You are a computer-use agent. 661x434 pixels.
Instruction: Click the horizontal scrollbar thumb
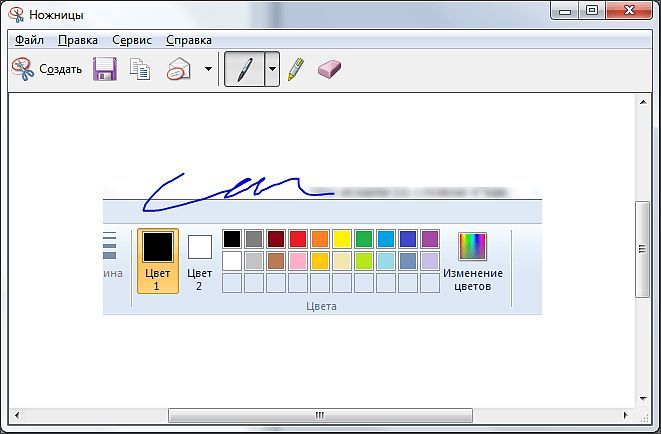pyautogui.click(x=320, y=415)
